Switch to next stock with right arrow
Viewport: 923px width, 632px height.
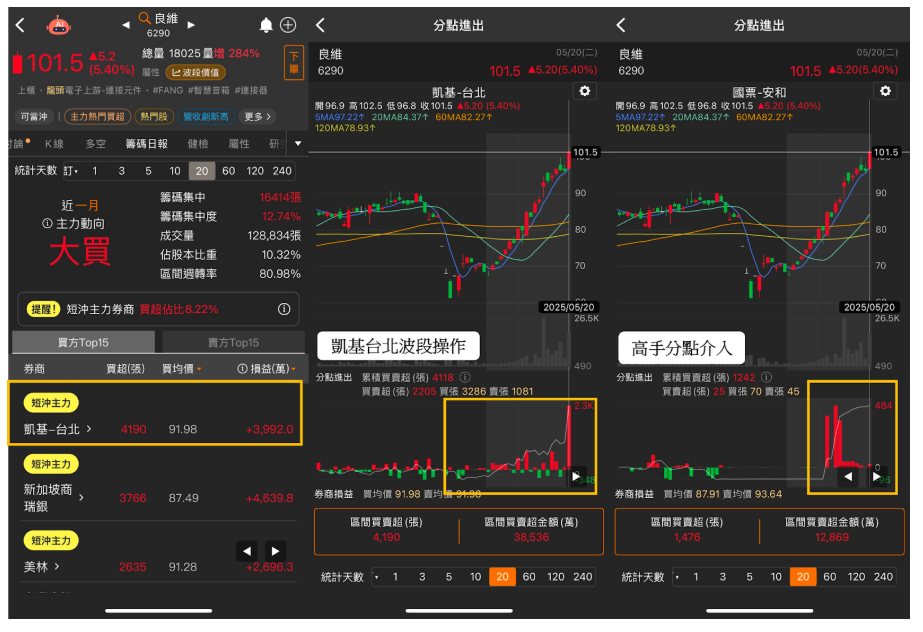pyautogui.click(x=191, y=25)
